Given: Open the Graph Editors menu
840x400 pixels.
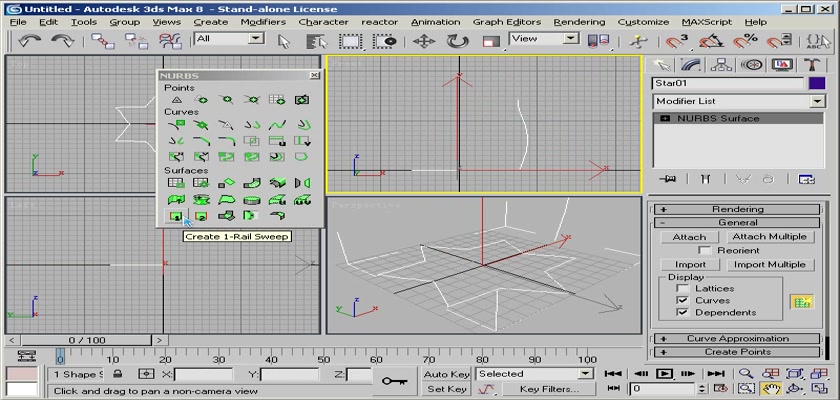Looking at the screenshot, I should 506,22.
